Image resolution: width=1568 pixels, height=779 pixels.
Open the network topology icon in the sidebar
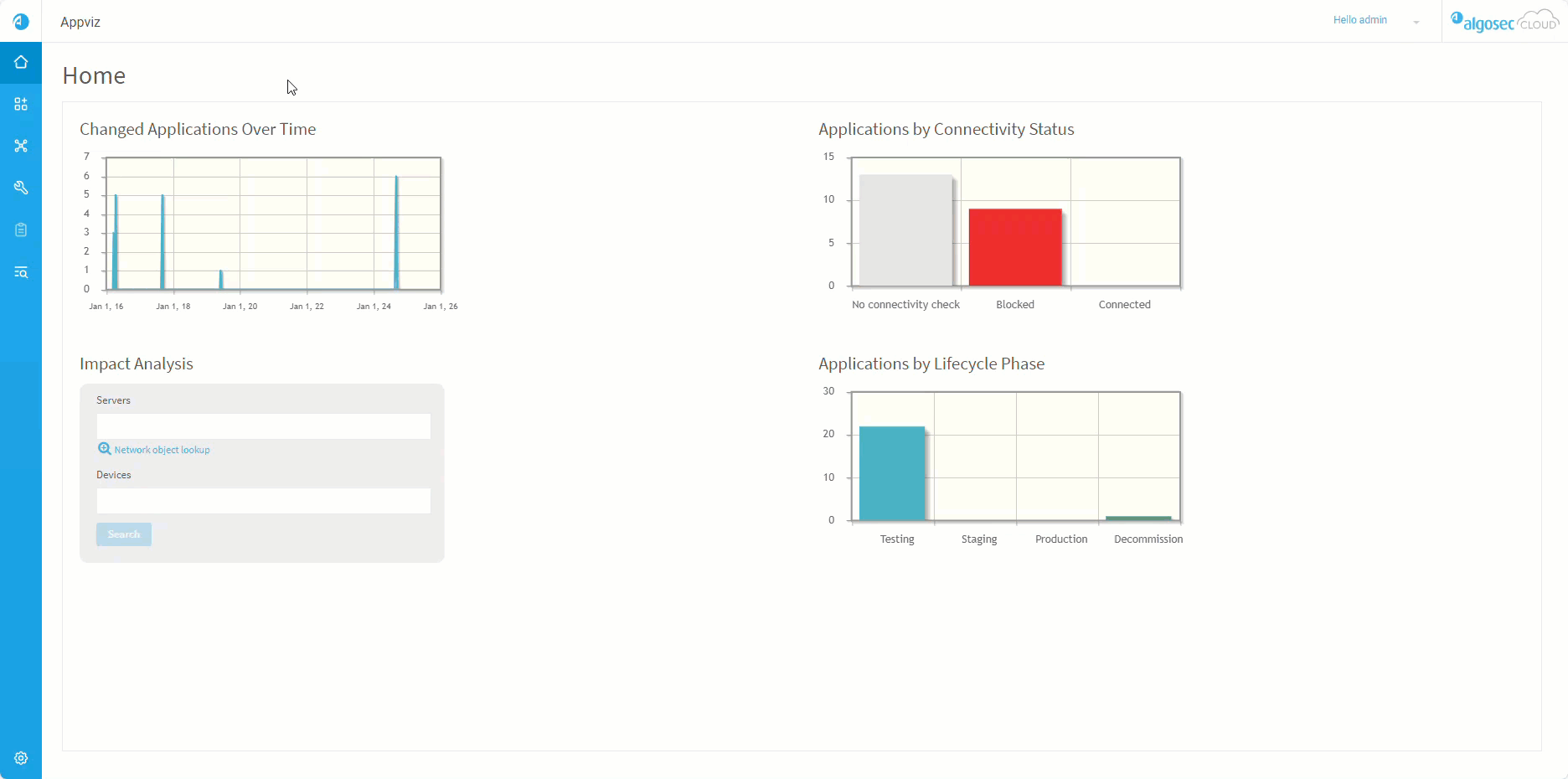[21, 146]
